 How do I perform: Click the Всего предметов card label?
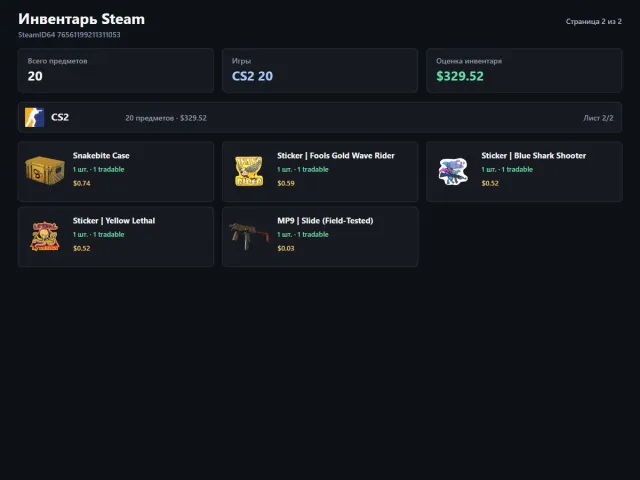58,61
